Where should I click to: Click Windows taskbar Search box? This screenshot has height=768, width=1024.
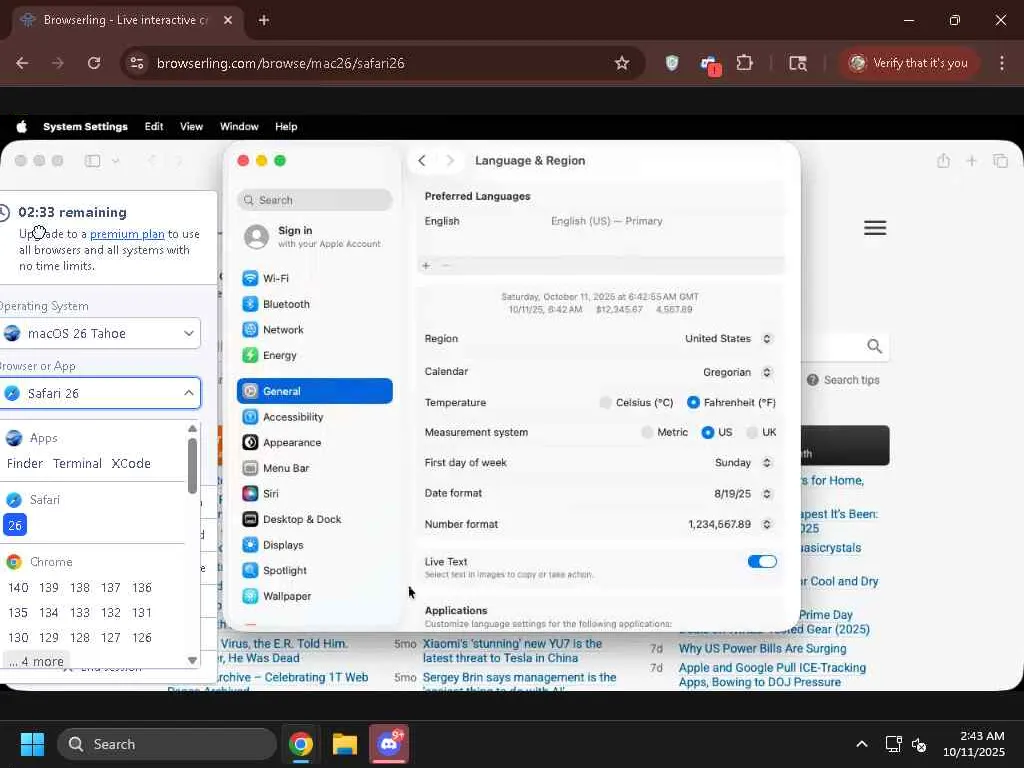pos(167,744)
